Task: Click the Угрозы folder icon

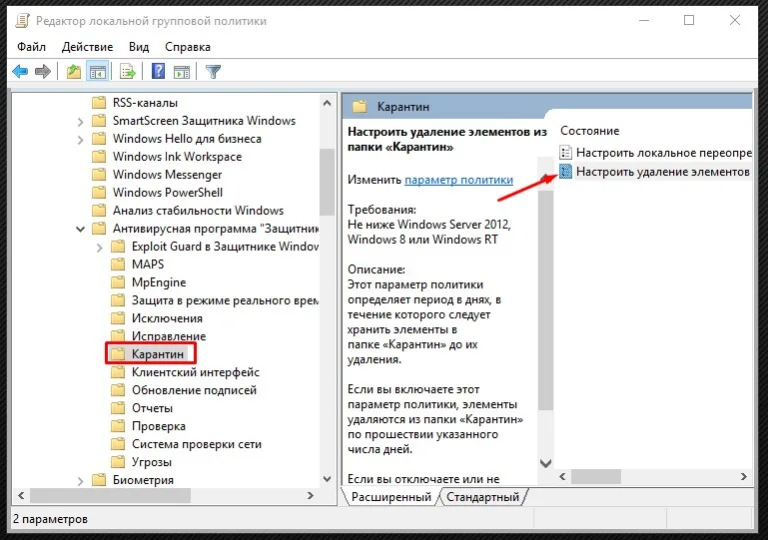Action: click(x=118, y=462)
